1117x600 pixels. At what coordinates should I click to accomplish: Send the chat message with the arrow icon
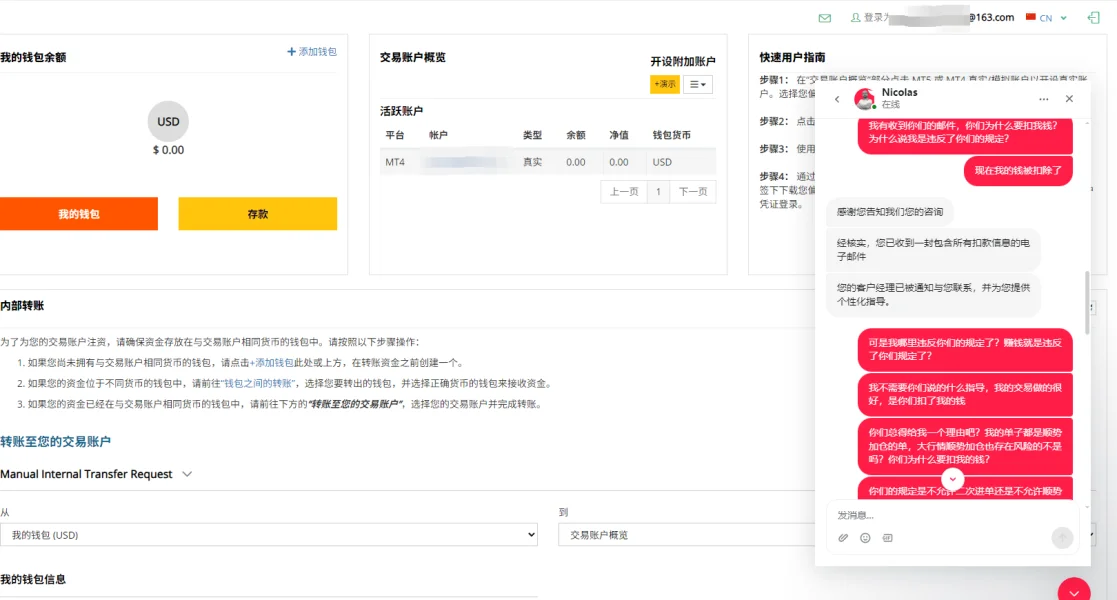(x=1062, y=538)
